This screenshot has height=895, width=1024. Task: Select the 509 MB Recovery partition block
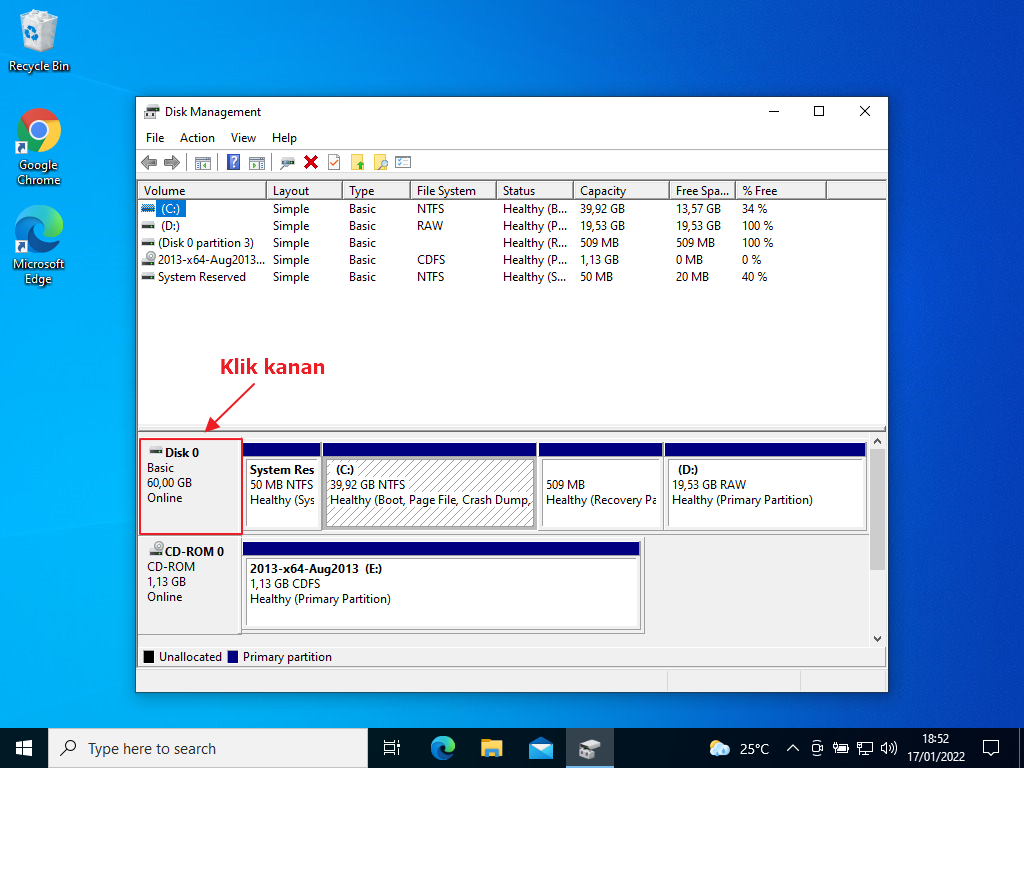pos(601,487)
